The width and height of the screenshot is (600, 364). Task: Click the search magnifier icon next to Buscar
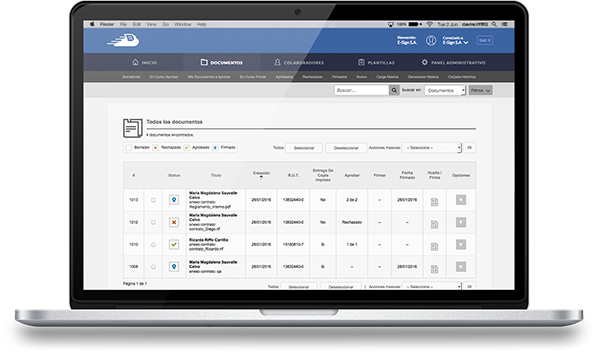[x=394, y=90]
